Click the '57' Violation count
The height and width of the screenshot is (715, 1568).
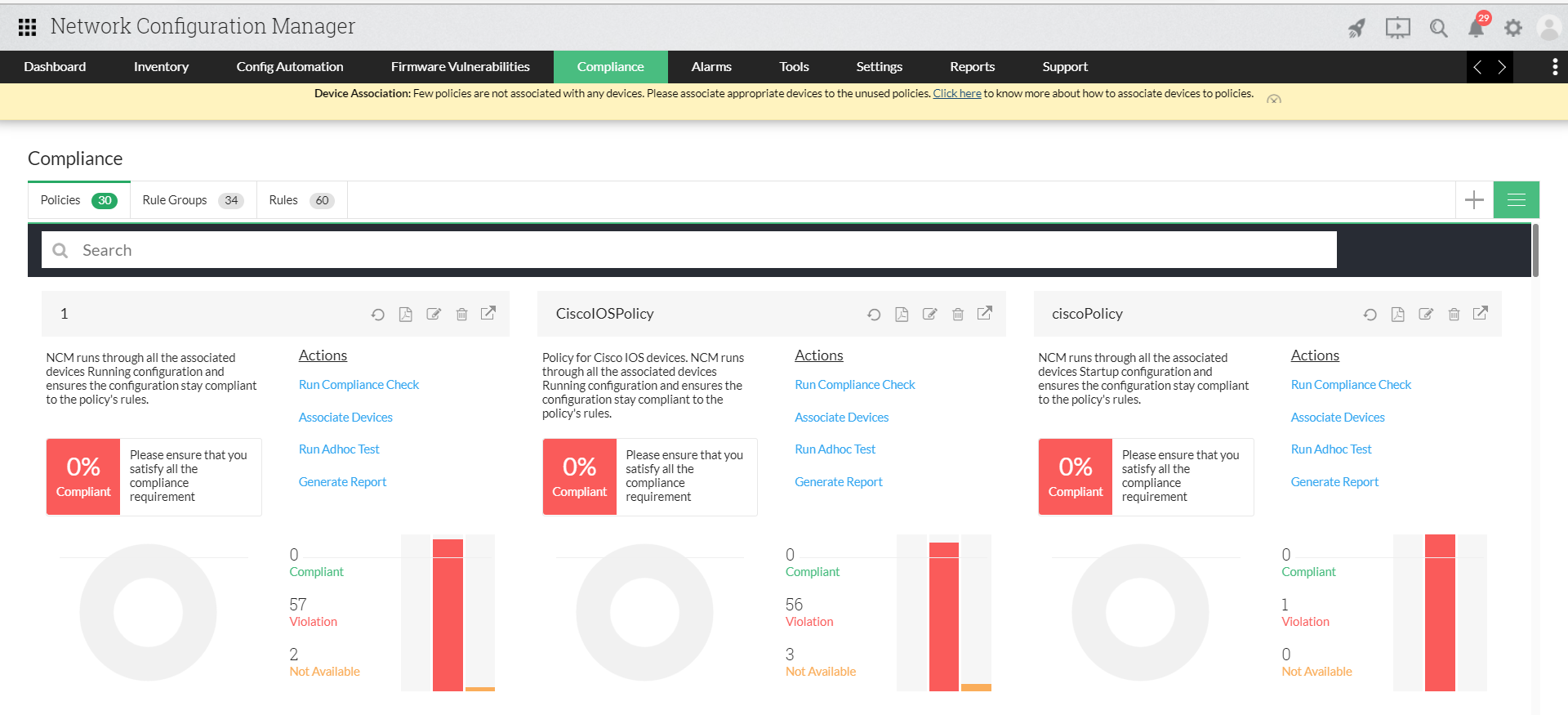coord(298,605)
